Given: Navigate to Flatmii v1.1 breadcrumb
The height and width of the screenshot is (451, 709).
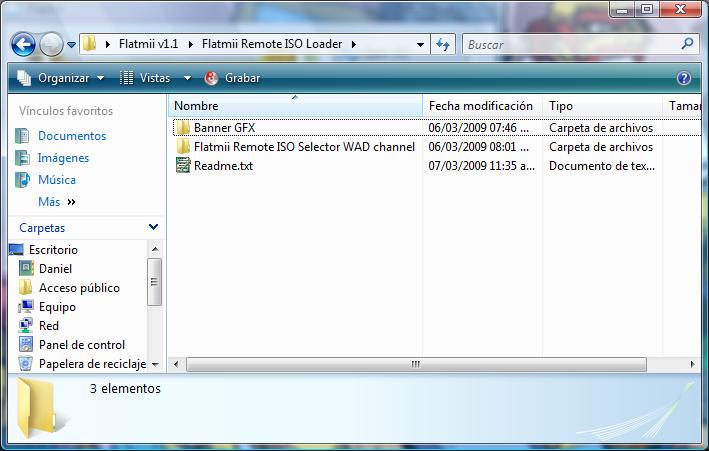Looking at the screenshot, I should 148,44.
